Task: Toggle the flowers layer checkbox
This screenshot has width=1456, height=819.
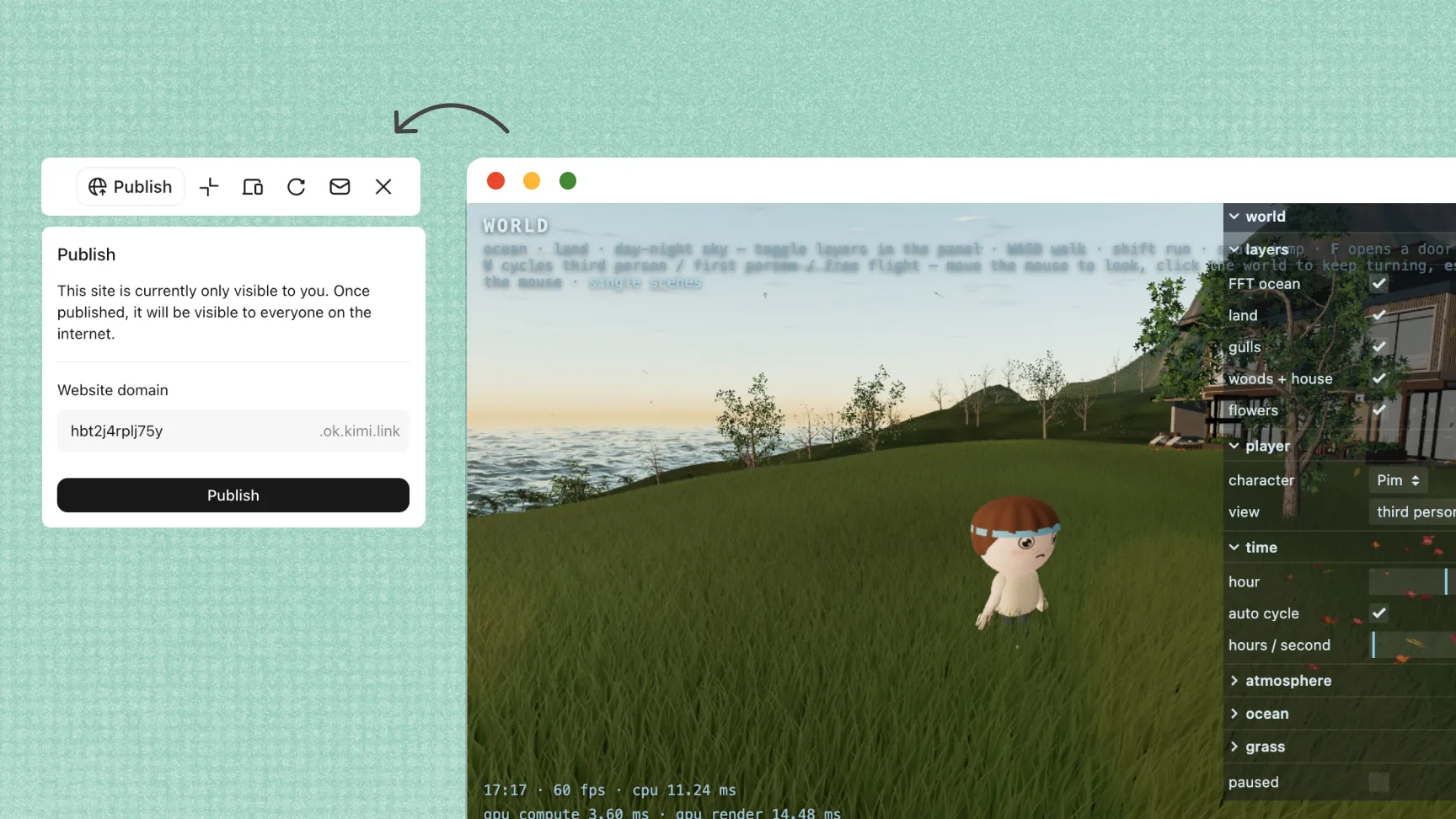Action: coord(1379,410)
